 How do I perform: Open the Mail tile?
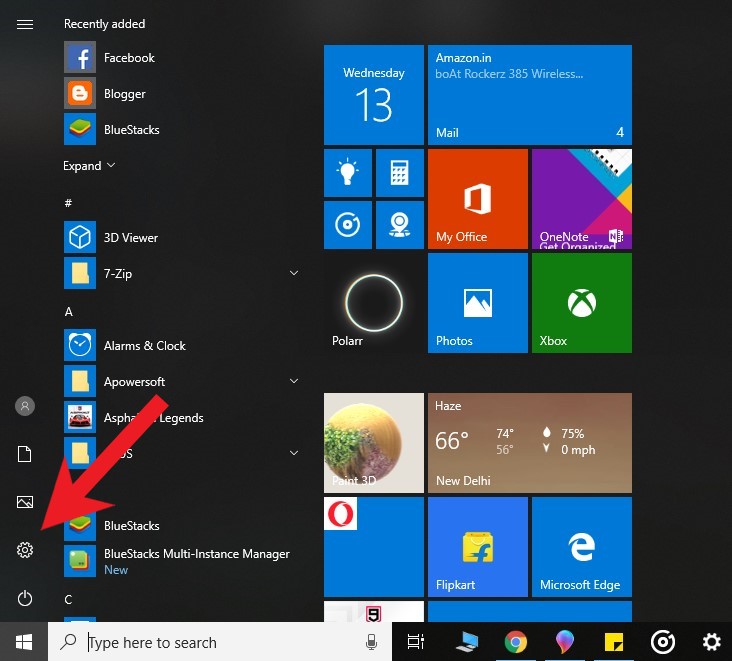click(530, 95)
